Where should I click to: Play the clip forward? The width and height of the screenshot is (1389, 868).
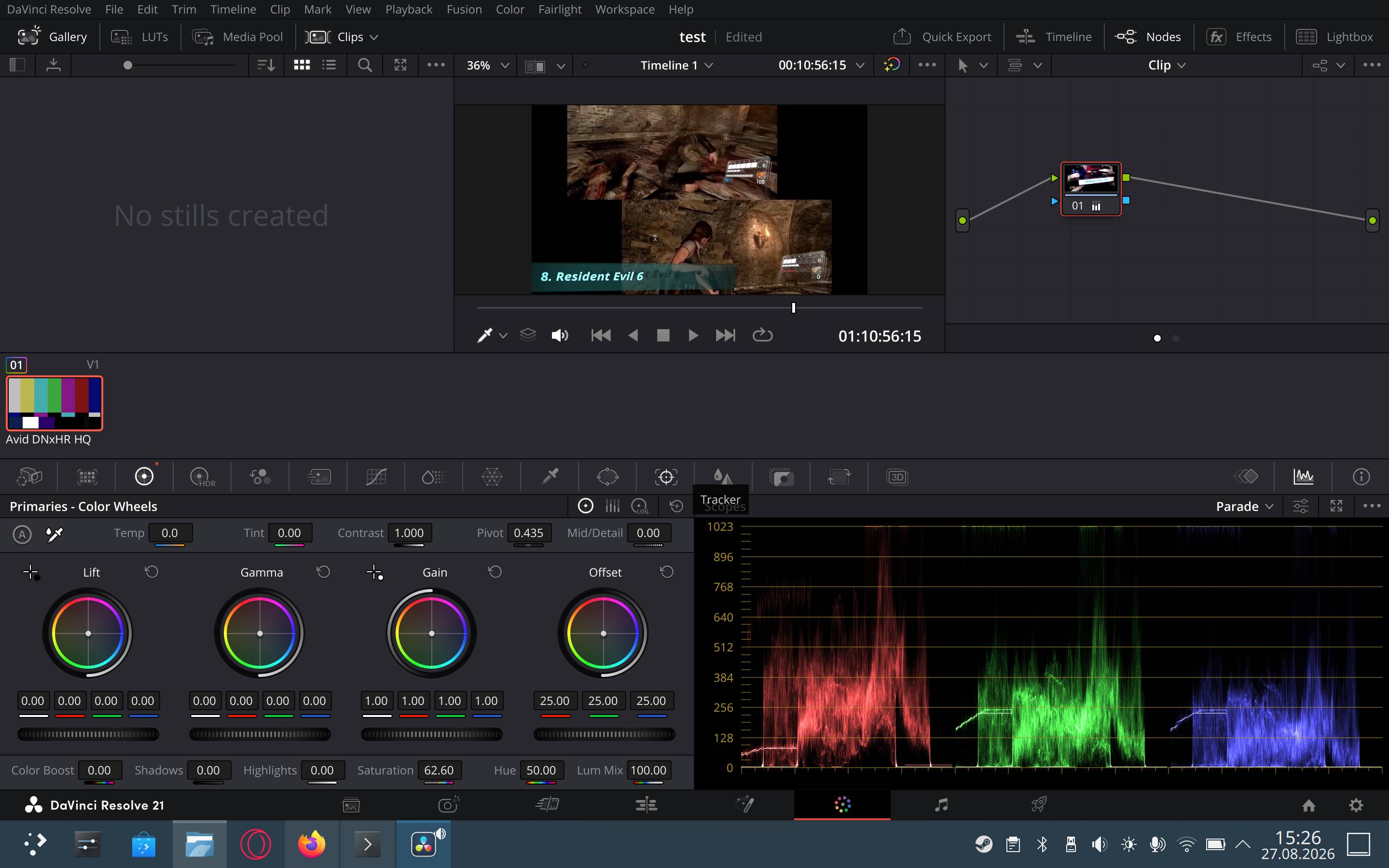point(693,335)
